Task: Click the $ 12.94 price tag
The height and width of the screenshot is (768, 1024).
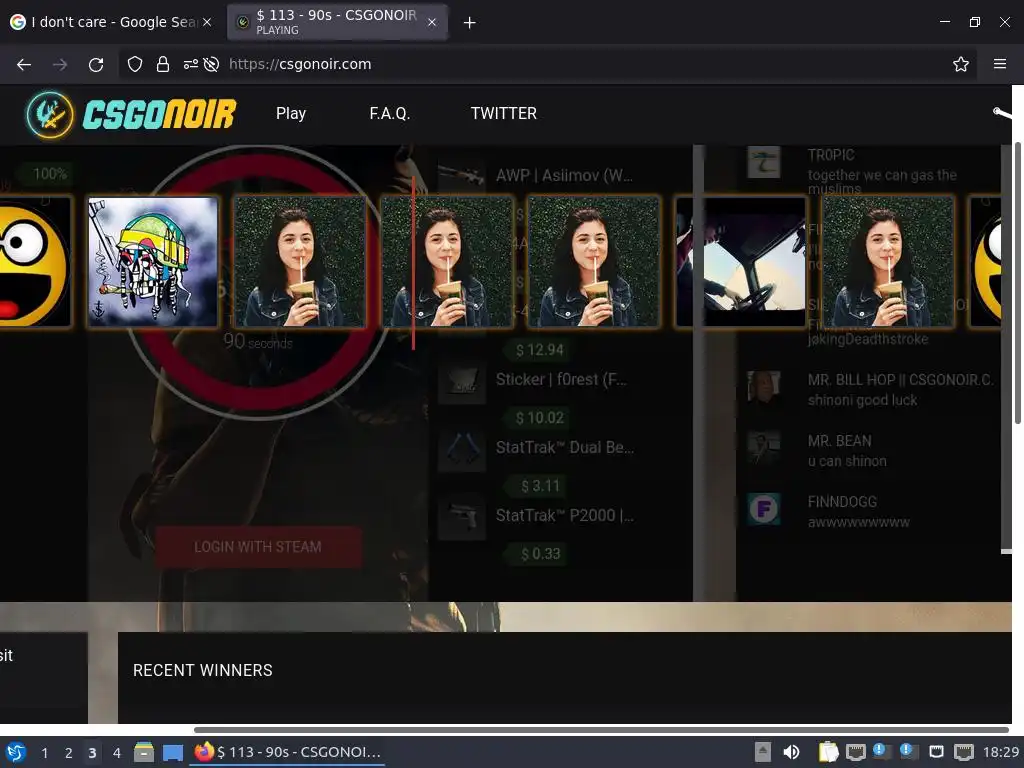Action: 539,350
